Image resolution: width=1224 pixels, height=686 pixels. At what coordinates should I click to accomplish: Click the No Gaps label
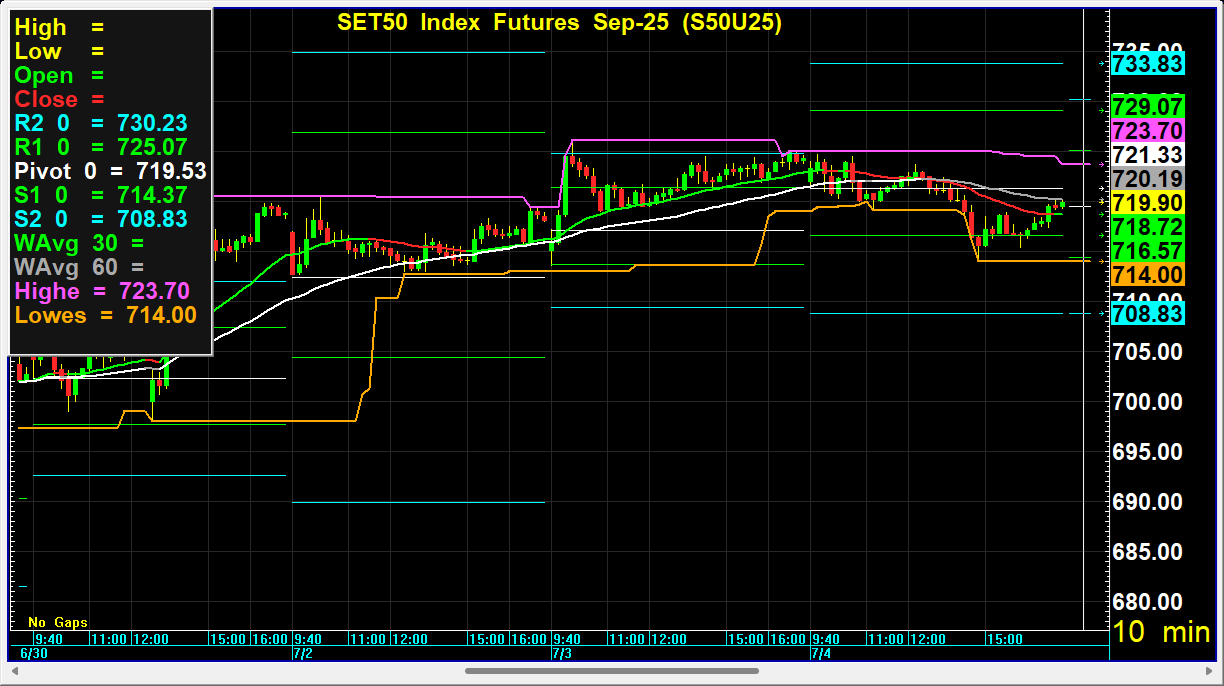(x=58, y=622)
